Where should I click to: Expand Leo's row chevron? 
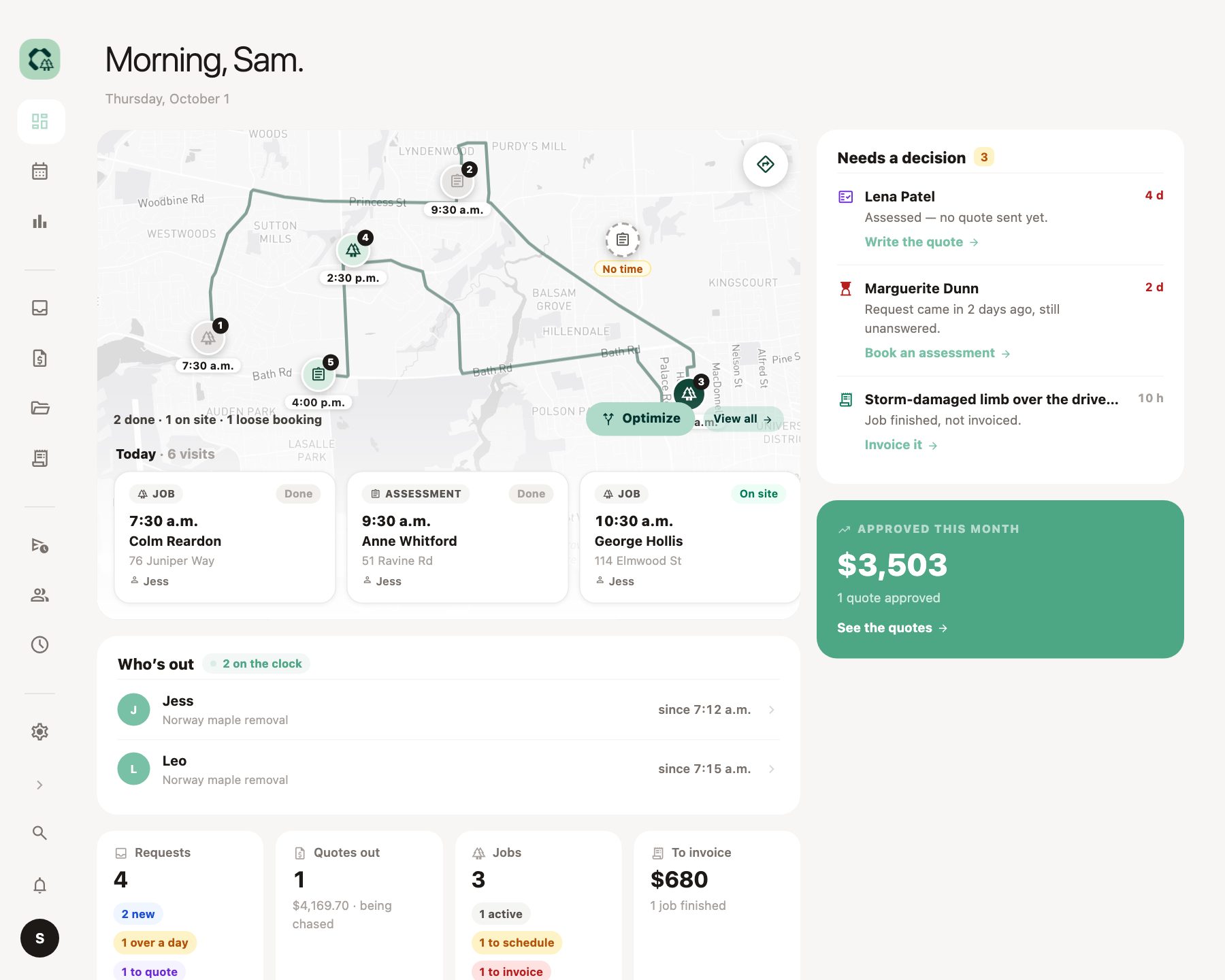click(x=772, y=769)
